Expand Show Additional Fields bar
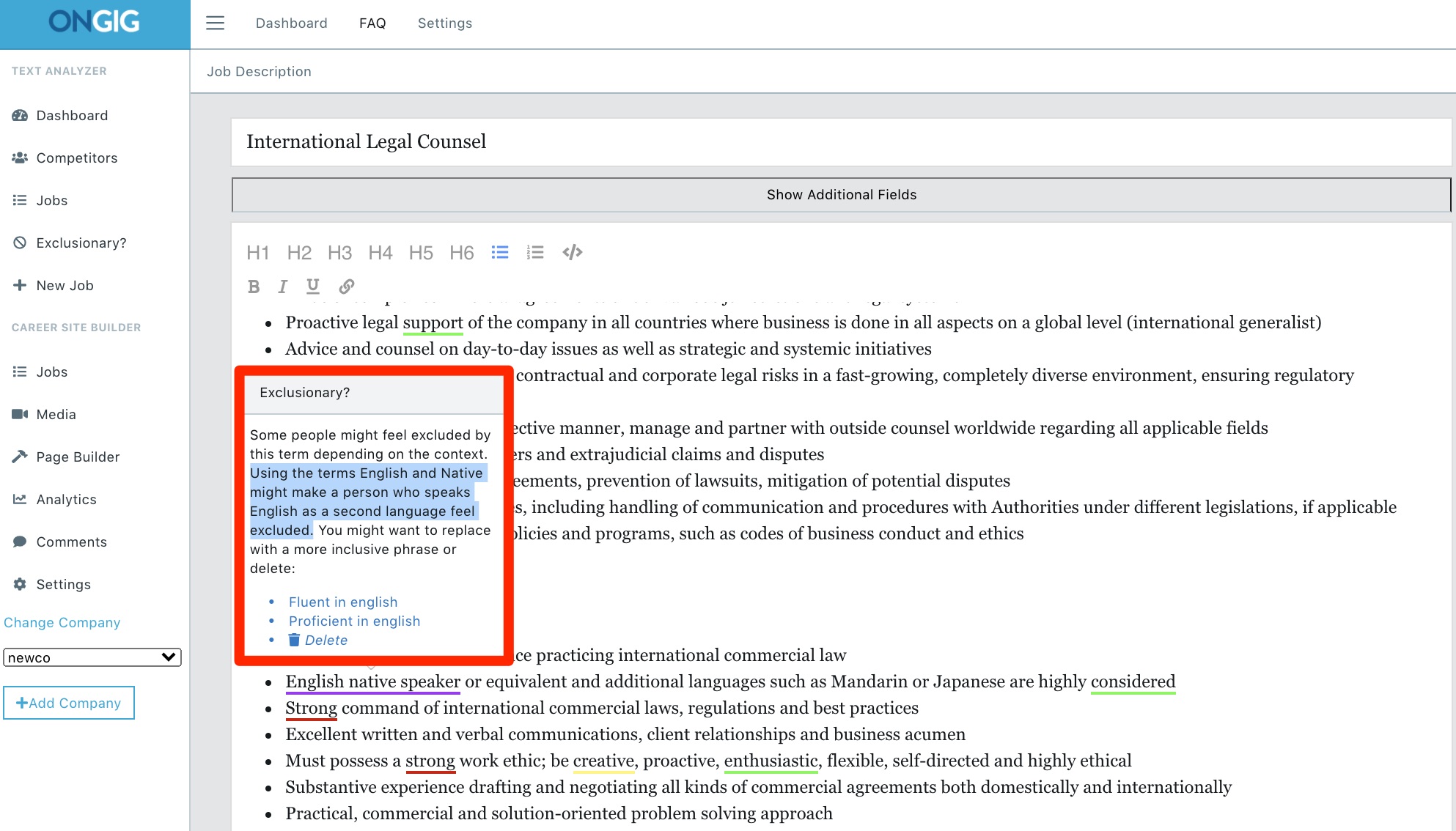Image resolution: width=1456 pixels, height=831 pixels. pyautogui.click(x=841, y=195)
